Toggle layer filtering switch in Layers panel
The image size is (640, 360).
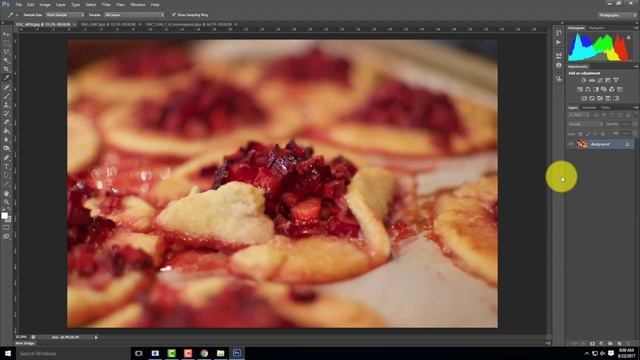click(629, 116)
